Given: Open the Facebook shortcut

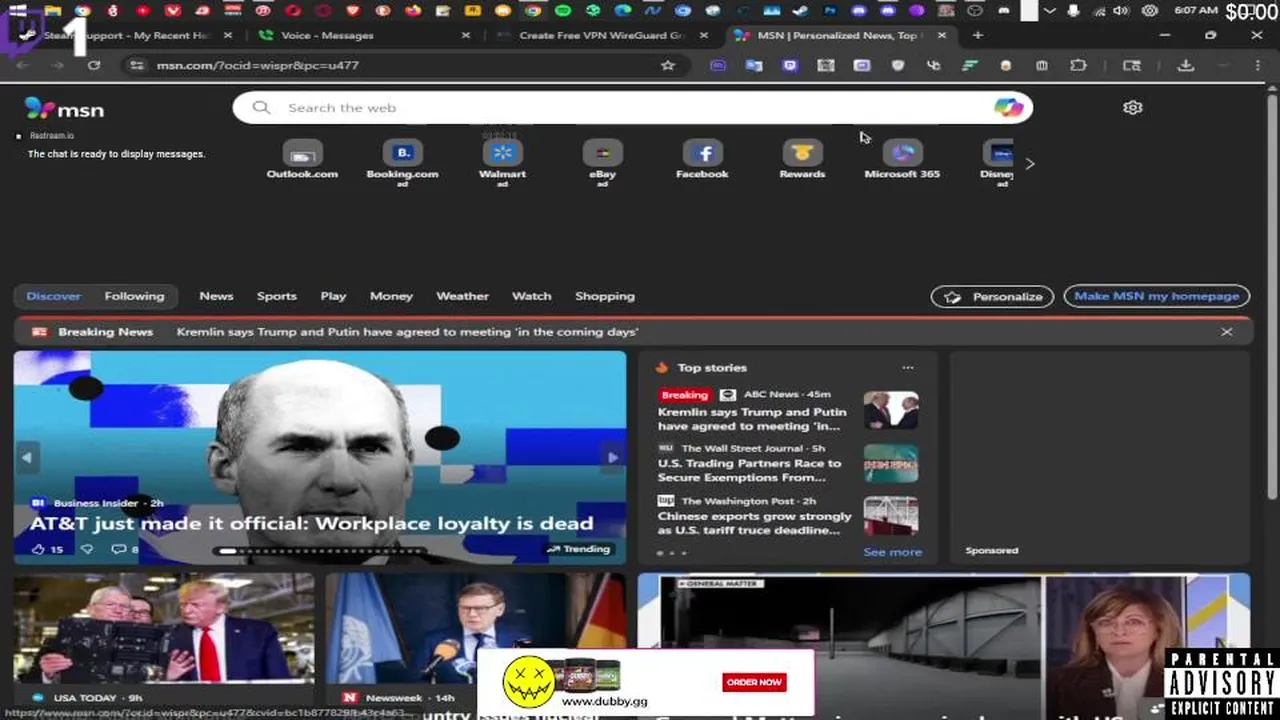Looking at the screenshot, I should tap(702, 160).
